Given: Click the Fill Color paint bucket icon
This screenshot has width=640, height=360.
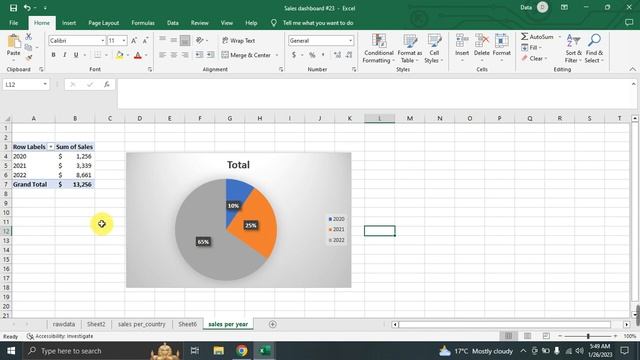Looking at the screenshot, I should pyautogui.click(x=120, y=55).
